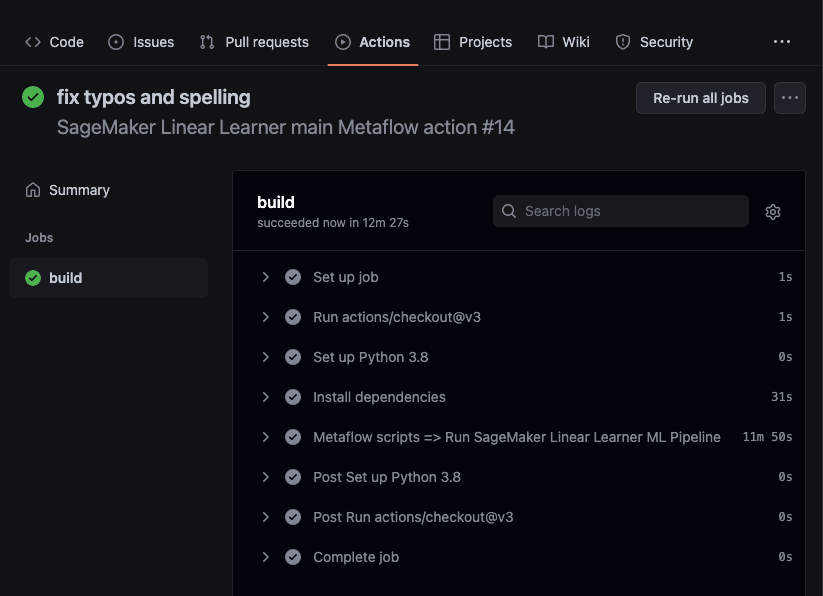Open the repository nav overflow menu
823x596 pixels.
pos(782,42)
